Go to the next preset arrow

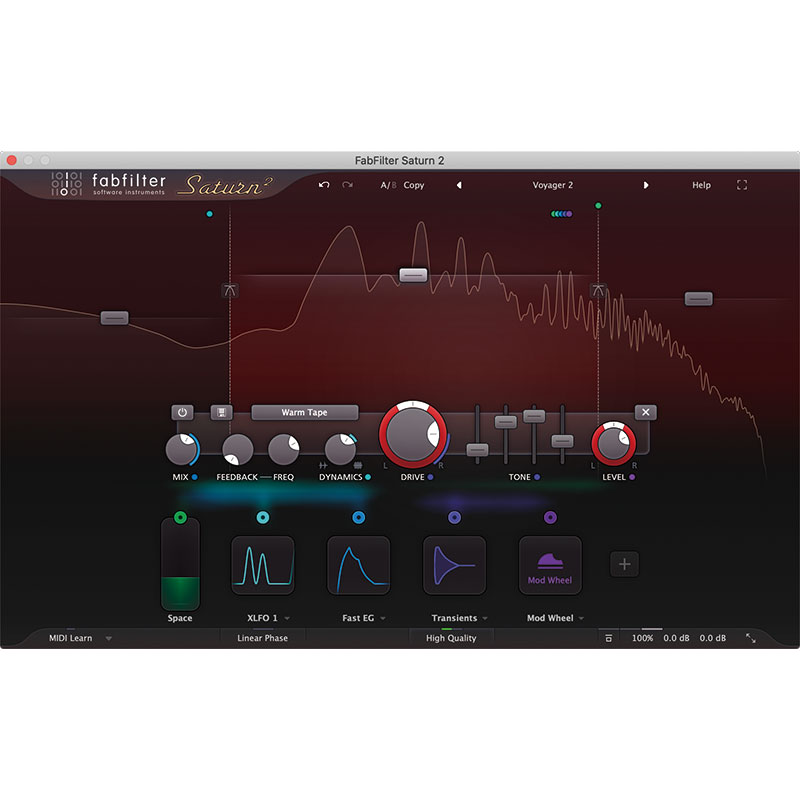pos(646,185)
